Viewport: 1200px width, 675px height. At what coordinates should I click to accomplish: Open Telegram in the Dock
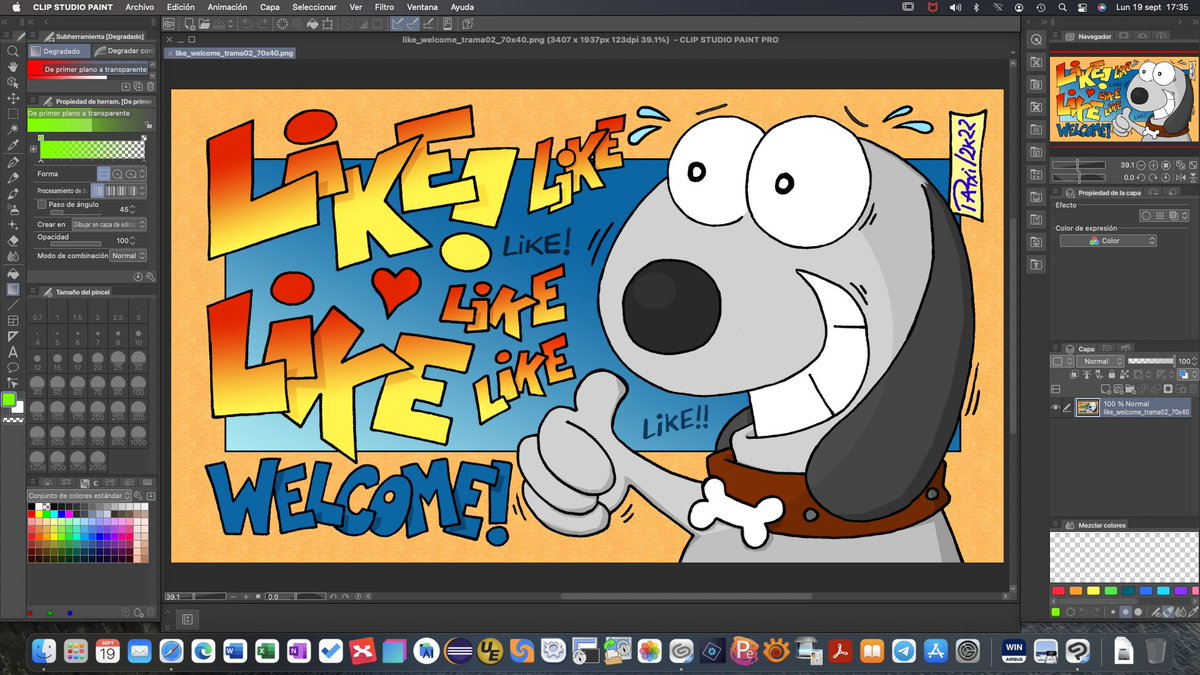(x=904, y=652)
